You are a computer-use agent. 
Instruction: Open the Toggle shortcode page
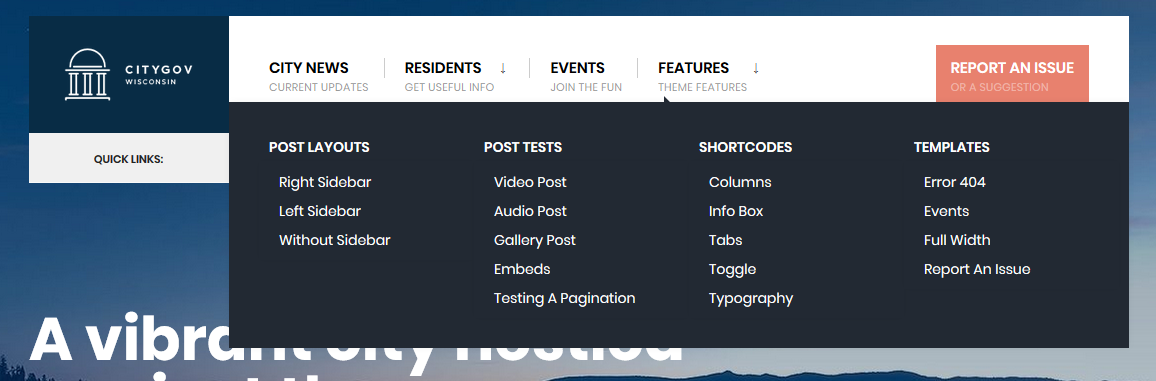(732, 270)
